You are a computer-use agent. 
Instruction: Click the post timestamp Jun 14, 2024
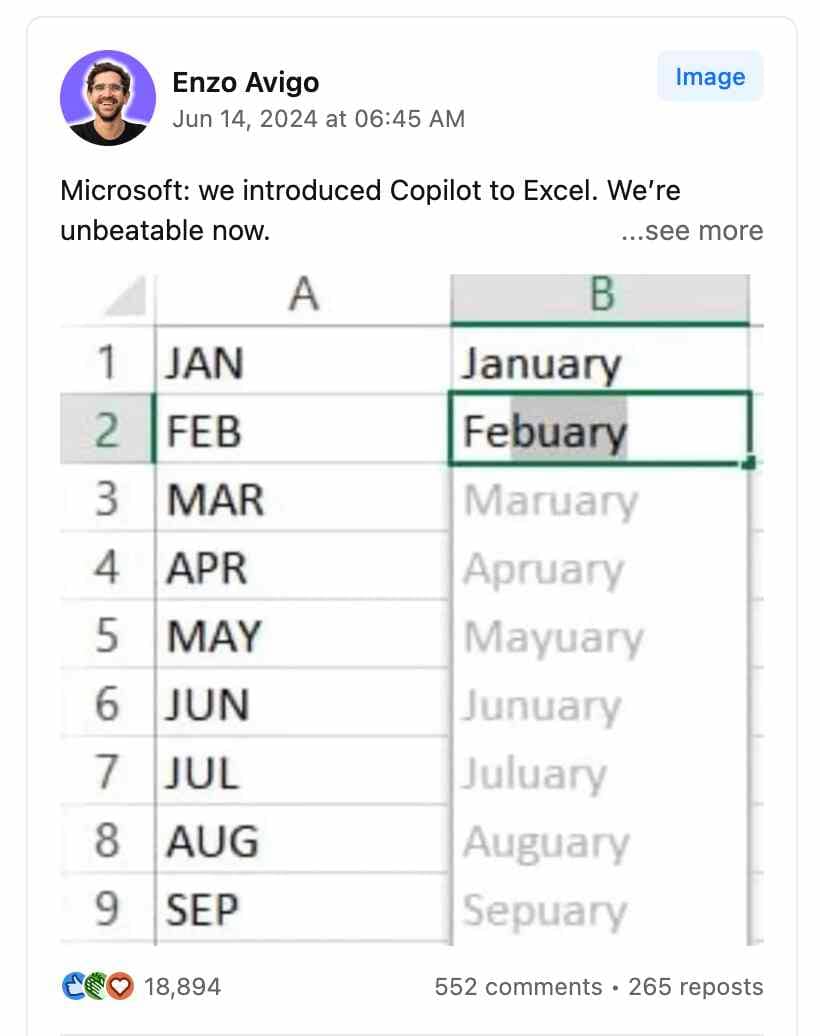318,119
